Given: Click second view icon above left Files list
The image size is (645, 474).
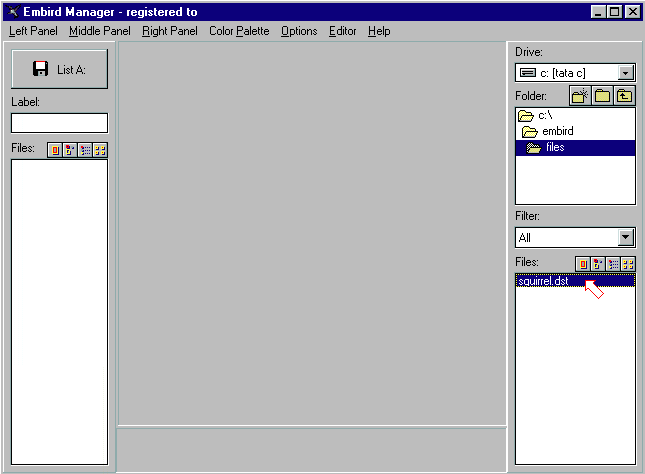Looking at the screenshot, I should 70,150.
